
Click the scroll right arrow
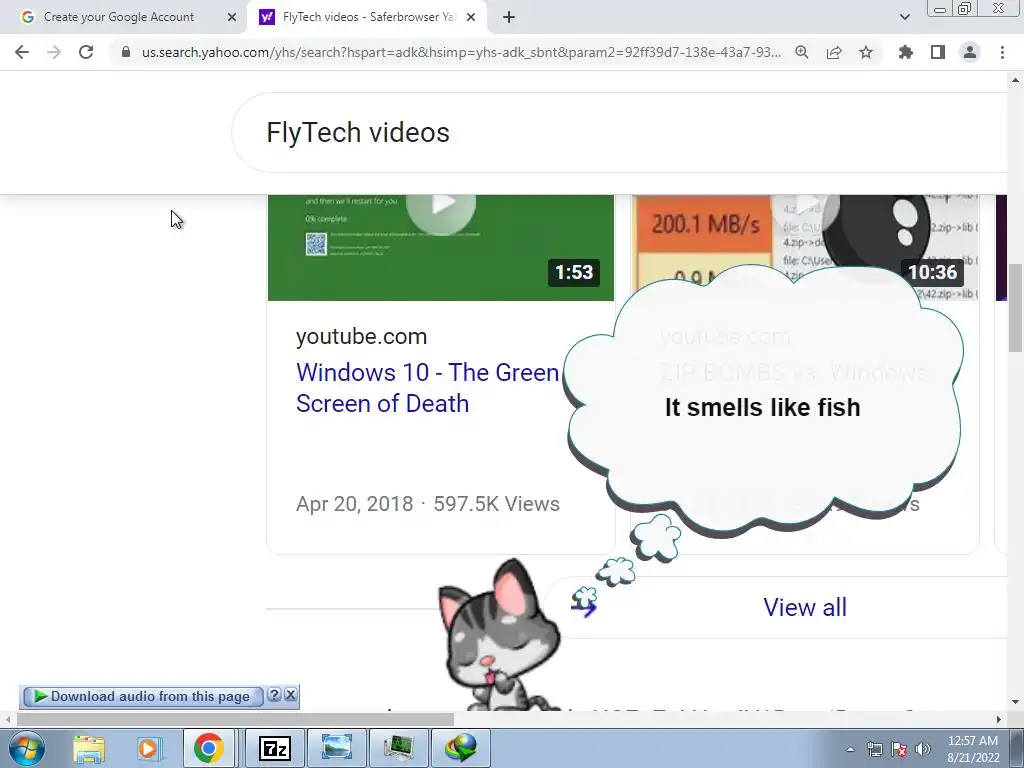coord(999,719)
